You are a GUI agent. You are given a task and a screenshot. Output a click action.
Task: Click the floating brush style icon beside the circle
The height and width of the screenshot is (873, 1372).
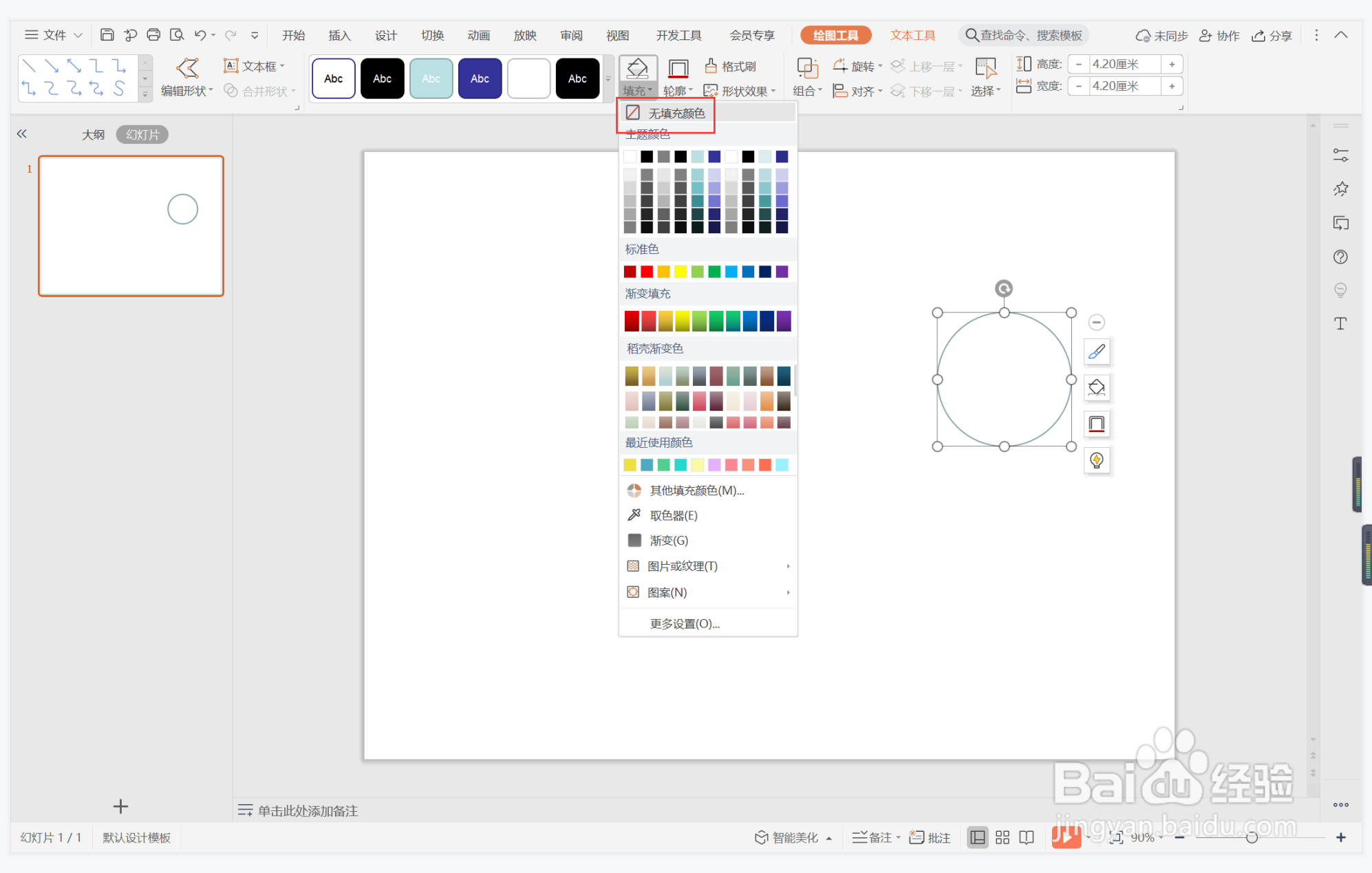click(1096, 352)
